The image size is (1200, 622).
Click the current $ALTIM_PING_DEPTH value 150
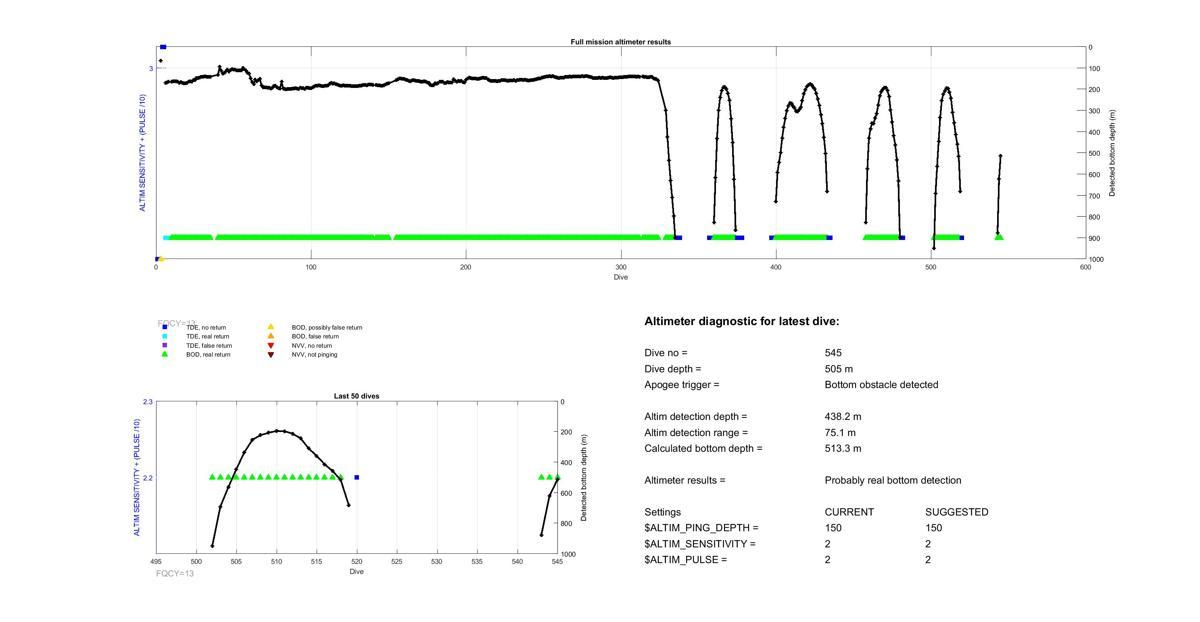tap(833, 528)
